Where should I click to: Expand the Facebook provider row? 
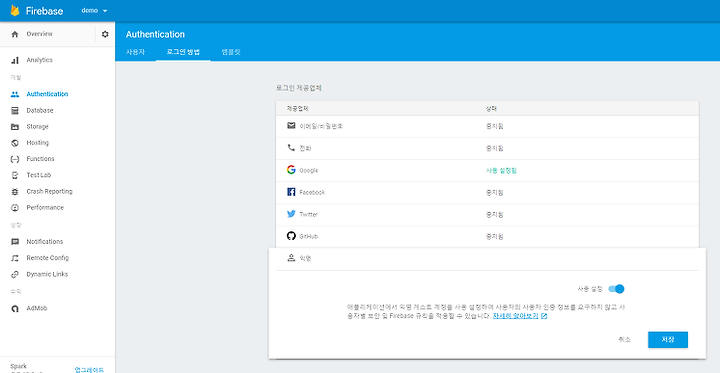(x=487, y=192)
